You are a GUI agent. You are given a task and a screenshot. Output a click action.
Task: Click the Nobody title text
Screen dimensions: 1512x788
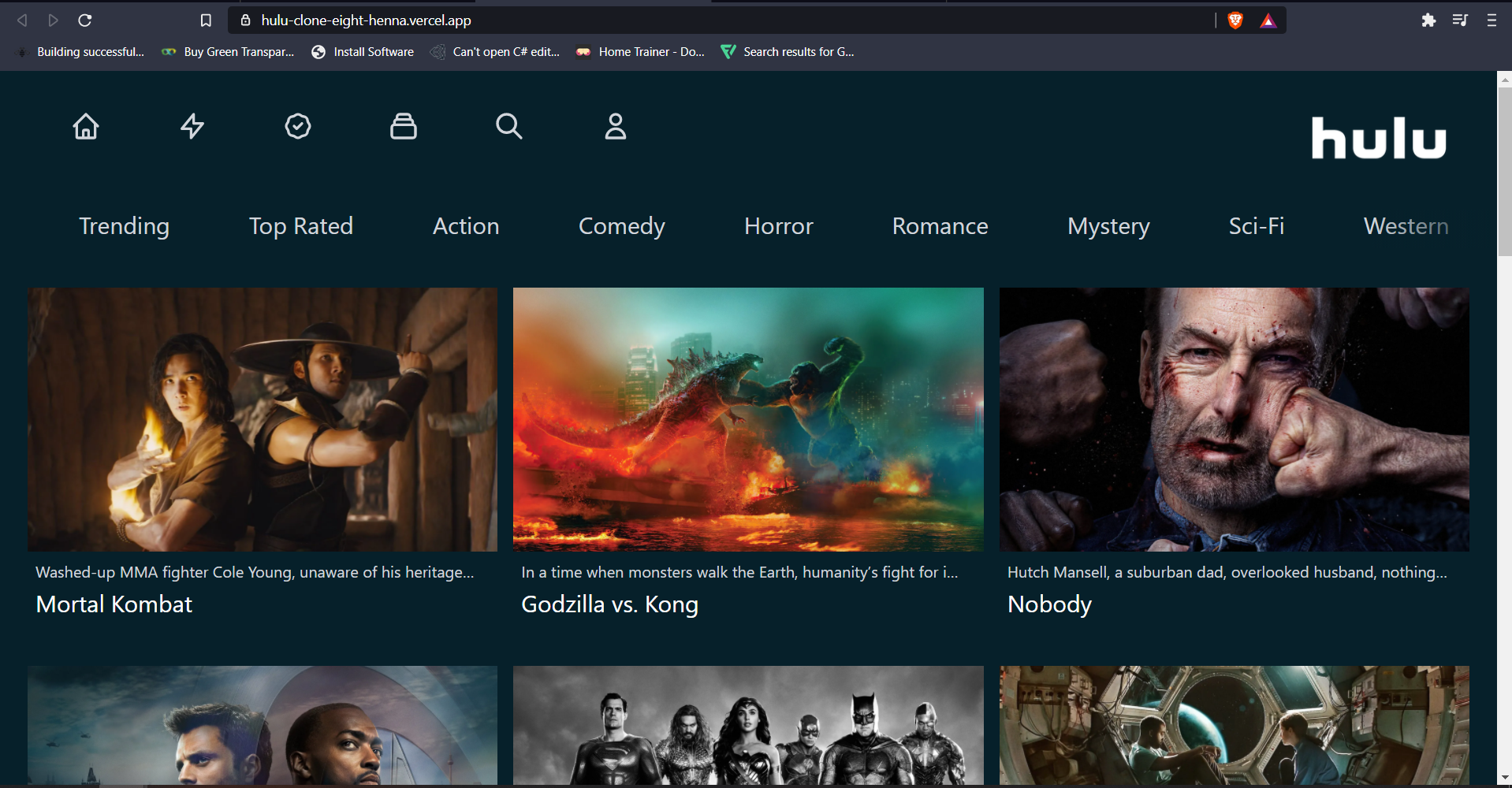pos(1050,604)
